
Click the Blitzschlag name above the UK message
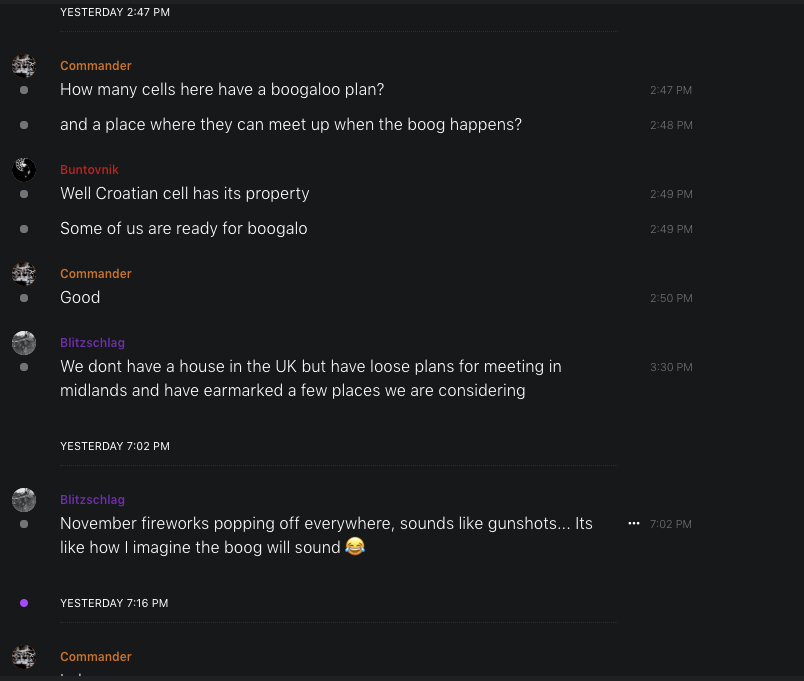click(x=92, y=343)
